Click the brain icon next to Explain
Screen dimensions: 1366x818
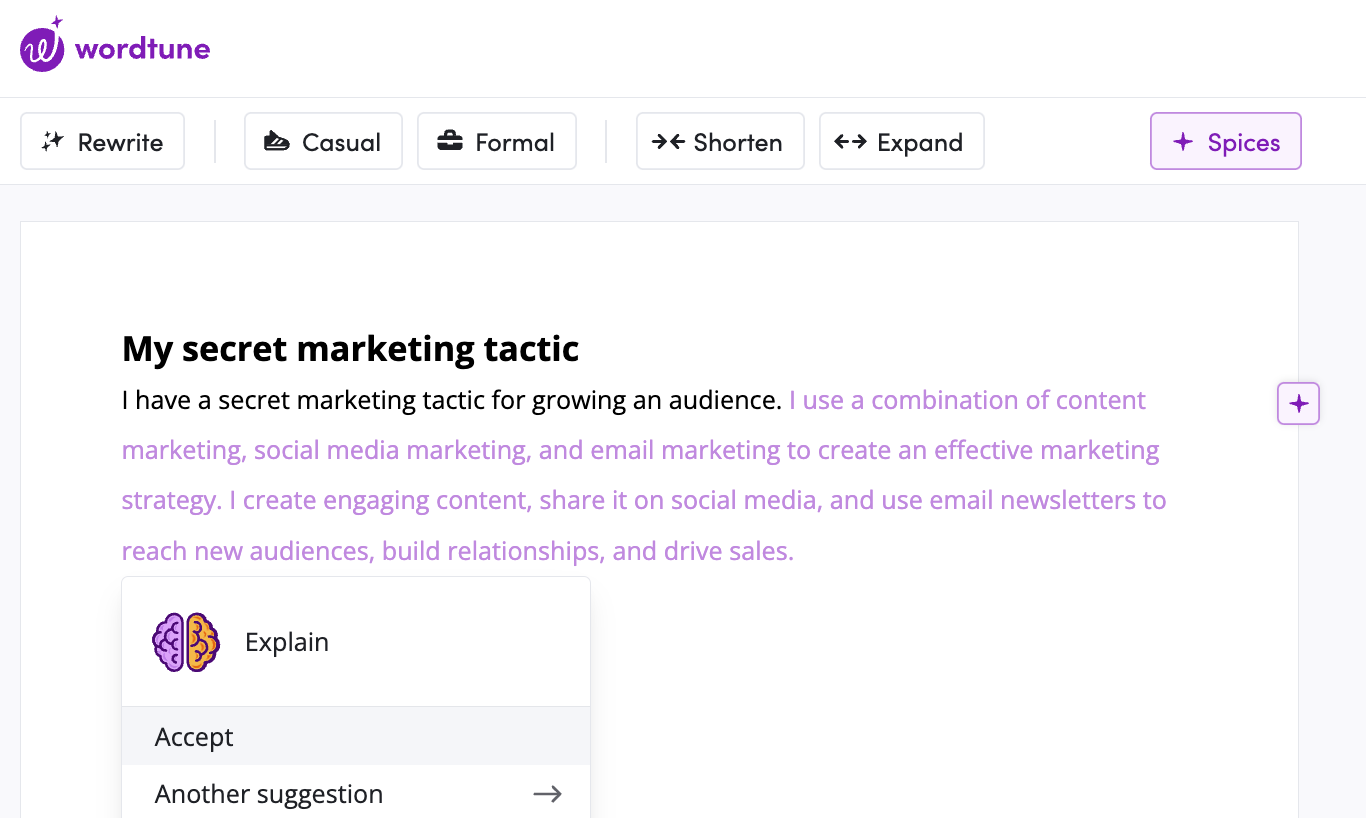tap(186, 642)
